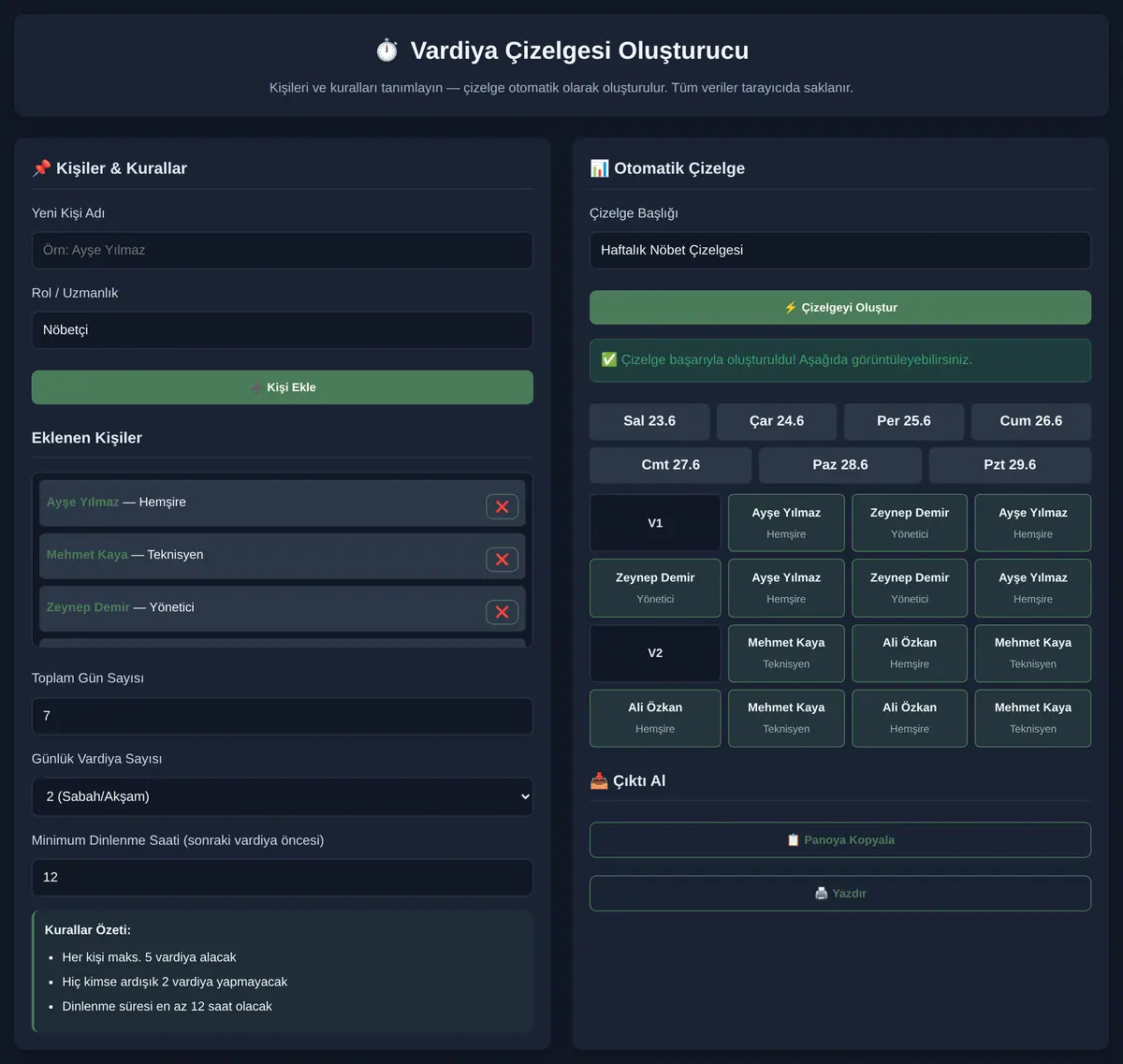Click the Rol / Uzmanlık field
Image resolution: width=1123 pixels, height=1064 pixels.
pos(283,330)
